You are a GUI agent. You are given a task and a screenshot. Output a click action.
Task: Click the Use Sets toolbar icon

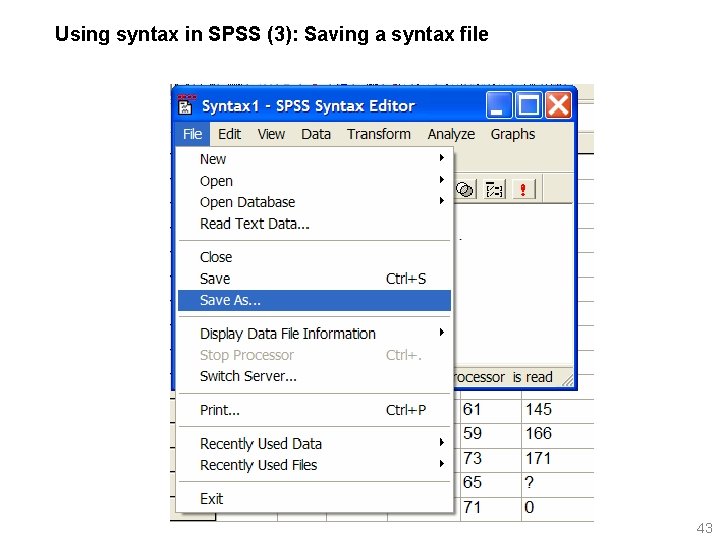[x=465, y=189]
